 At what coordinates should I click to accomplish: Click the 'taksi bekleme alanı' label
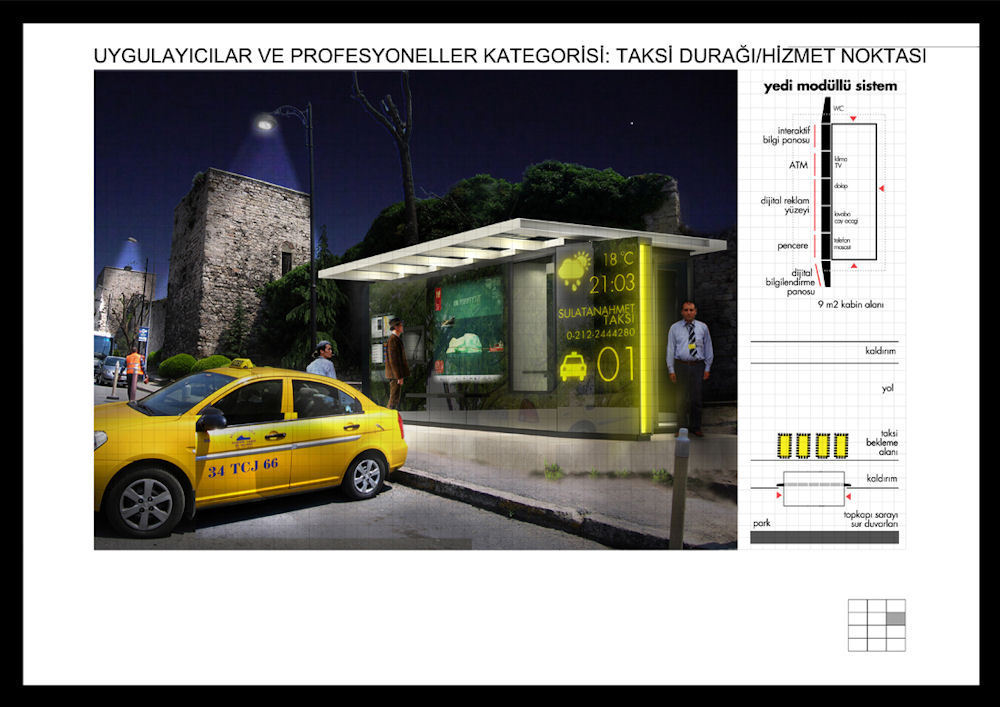882,442
